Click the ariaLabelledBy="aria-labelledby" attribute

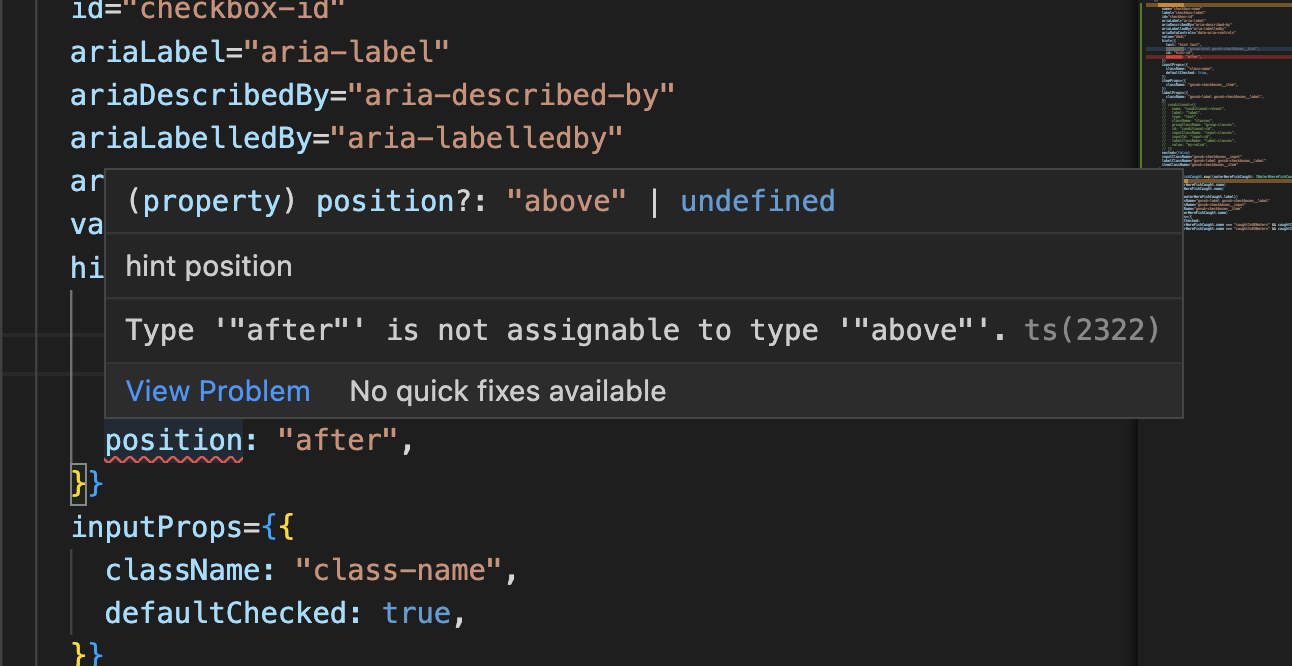[x=345, y=137]
